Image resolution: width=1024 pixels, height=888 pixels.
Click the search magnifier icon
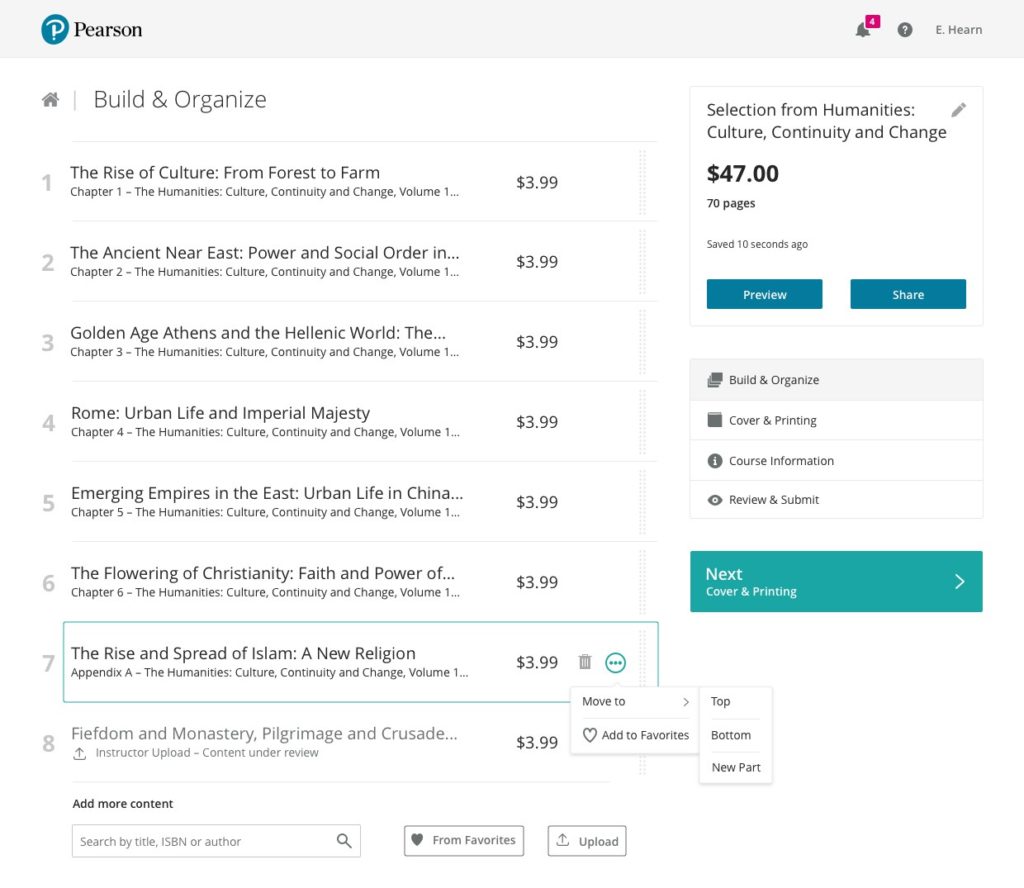coord(344,841)
